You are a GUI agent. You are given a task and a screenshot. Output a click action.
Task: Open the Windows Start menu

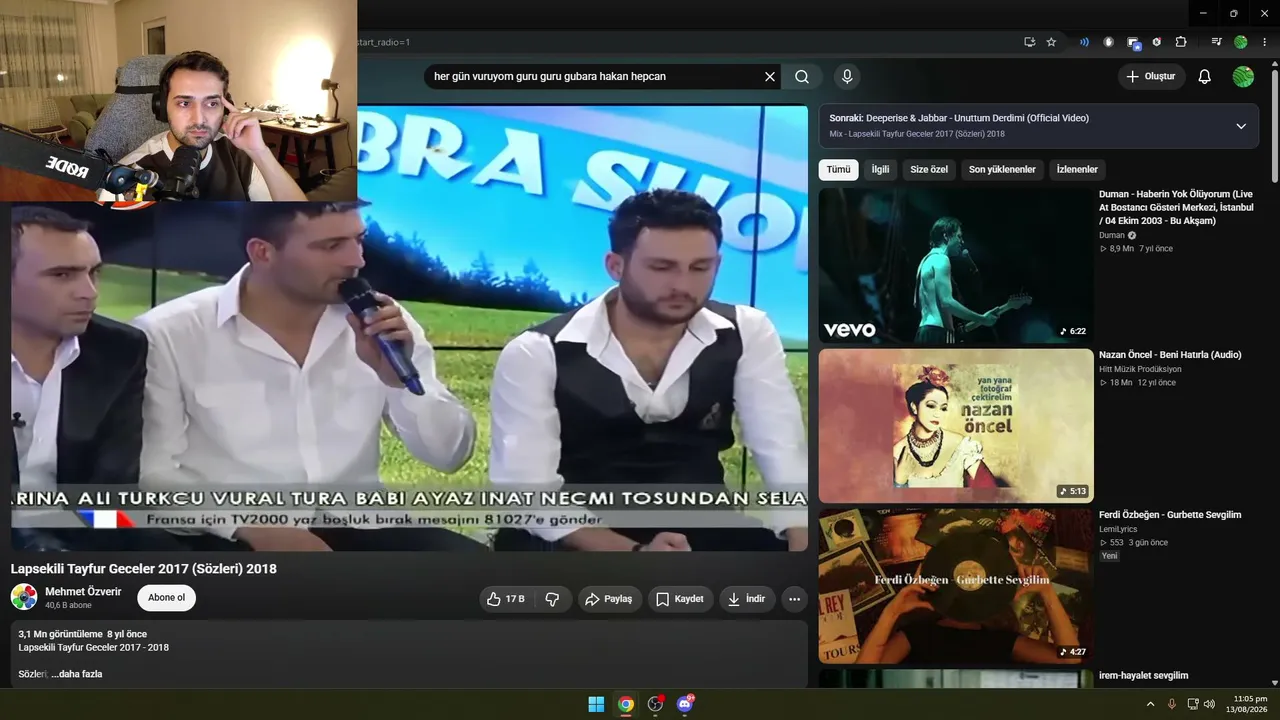[x=596, y=704]
